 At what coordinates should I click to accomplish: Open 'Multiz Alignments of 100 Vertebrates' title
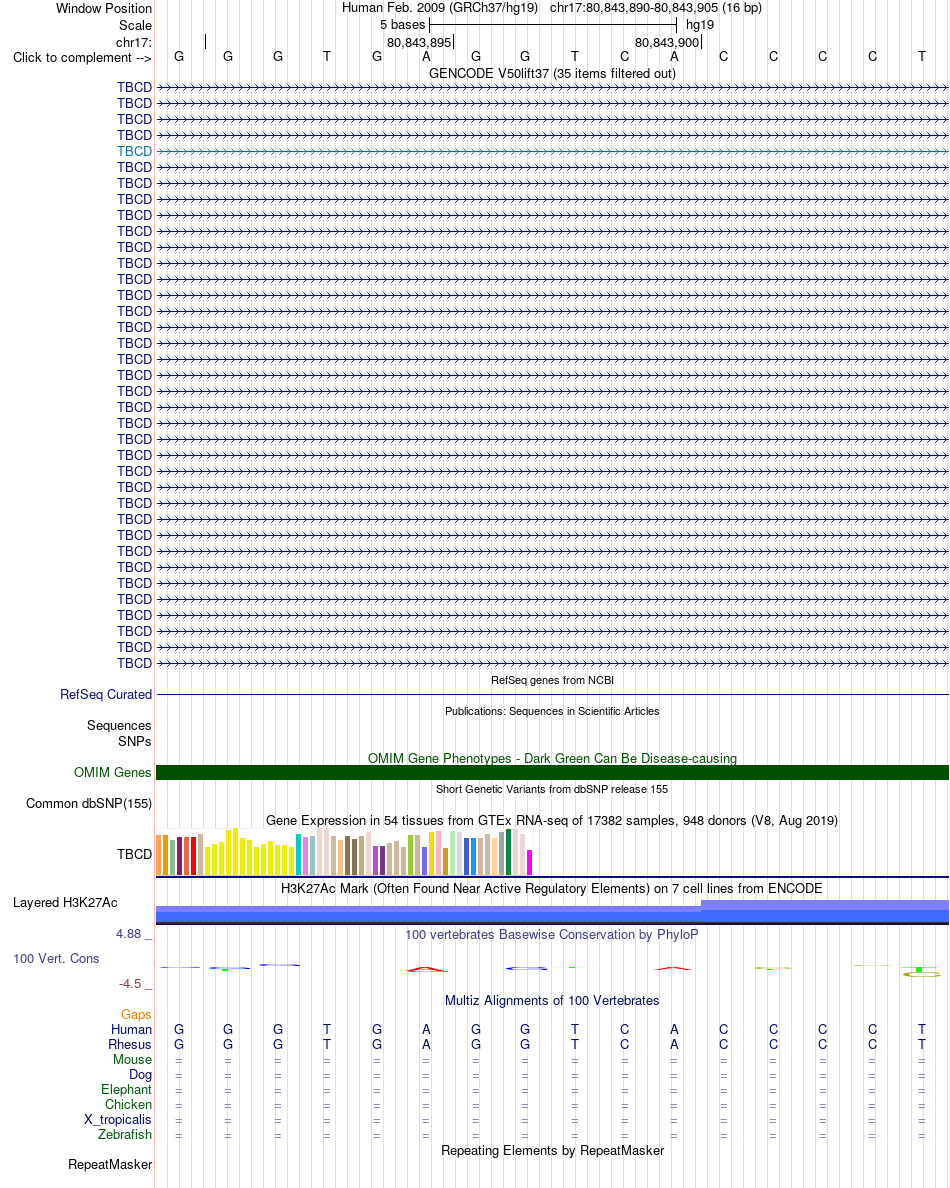(552, 1001)
